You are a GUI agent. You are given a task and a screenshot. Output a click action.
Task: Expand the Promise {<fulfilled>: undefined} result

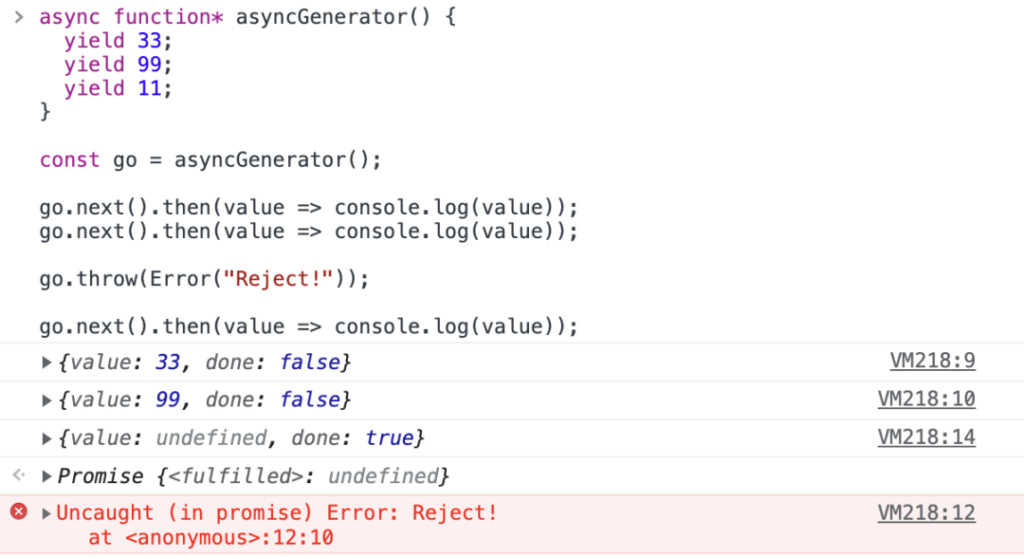[46, 476]
